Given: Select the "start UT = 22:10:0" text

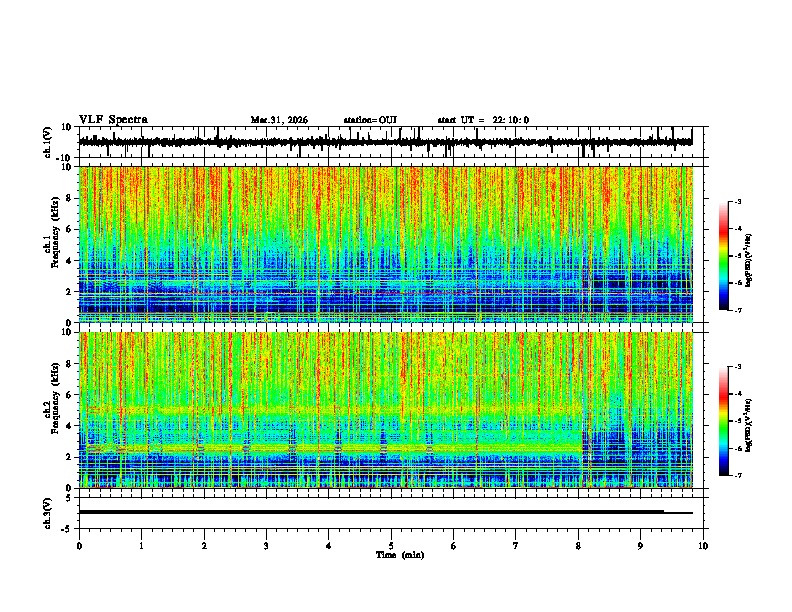Looking at the screenshot, I should tap(483, 120).
